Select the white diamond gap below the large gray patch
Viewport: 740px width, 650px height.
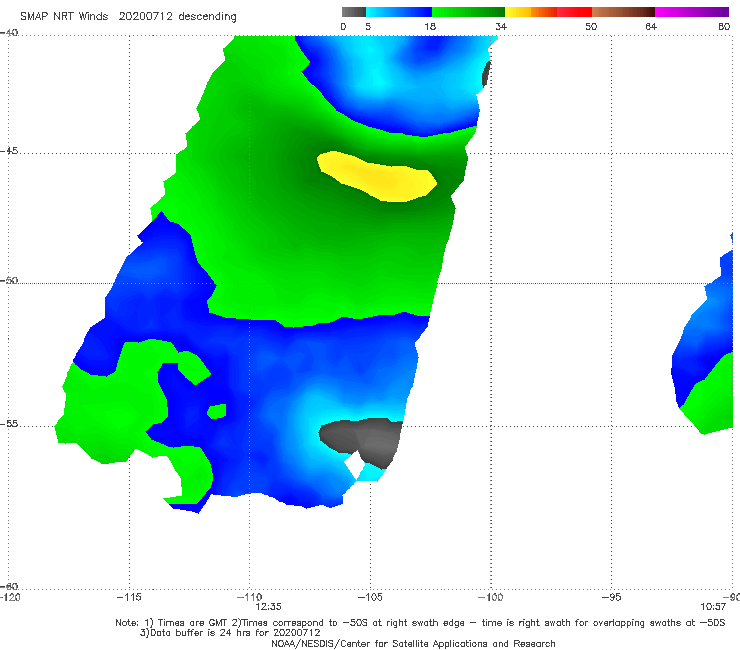click(354, 465)
